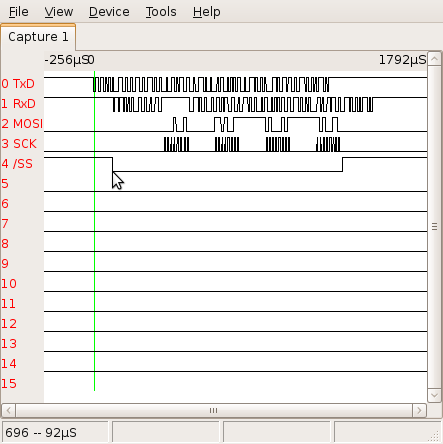
Task: Open the Device menu
Action: click(109, 12)
